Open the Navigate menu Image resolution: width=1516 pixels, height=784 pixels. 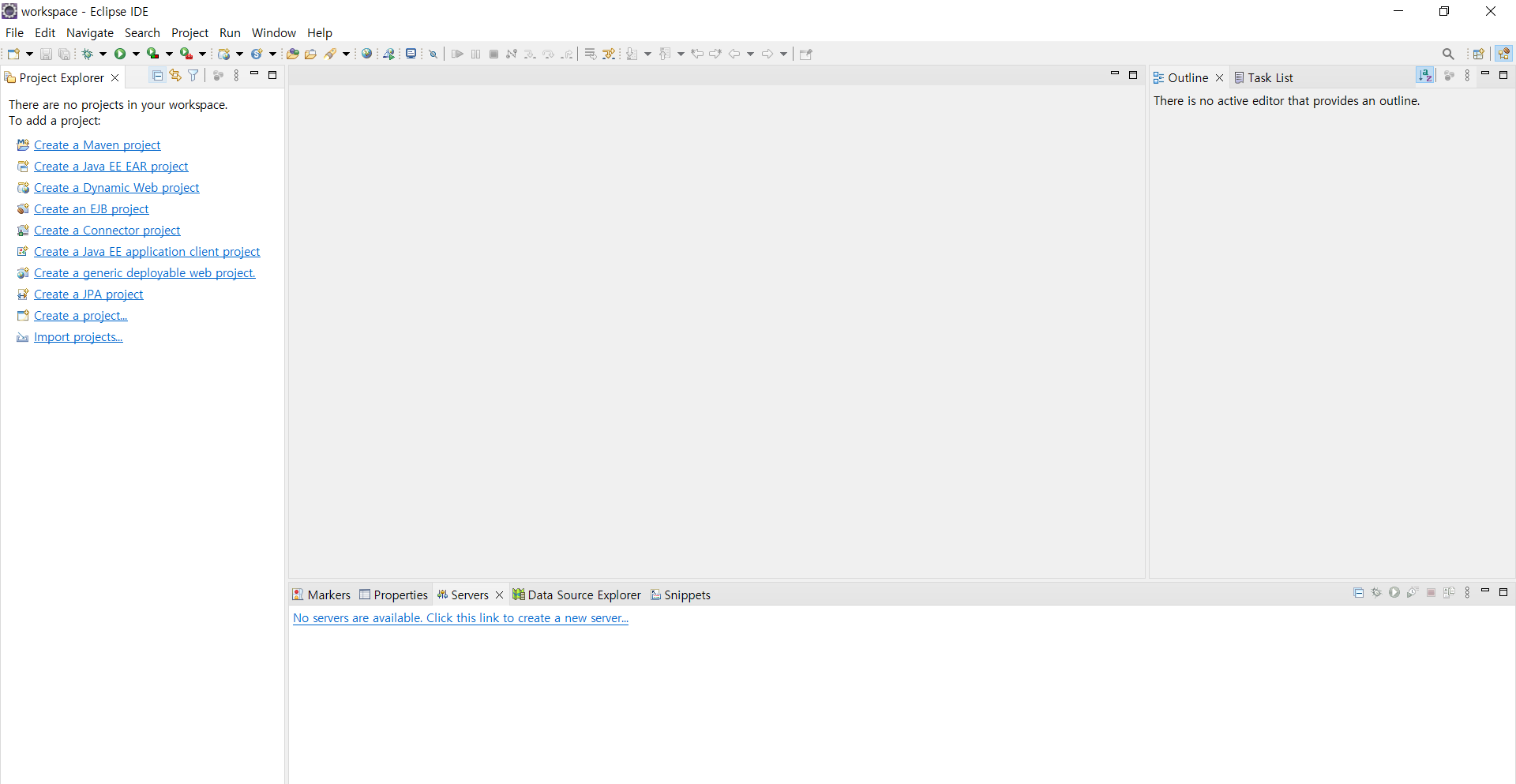point(90,32)
